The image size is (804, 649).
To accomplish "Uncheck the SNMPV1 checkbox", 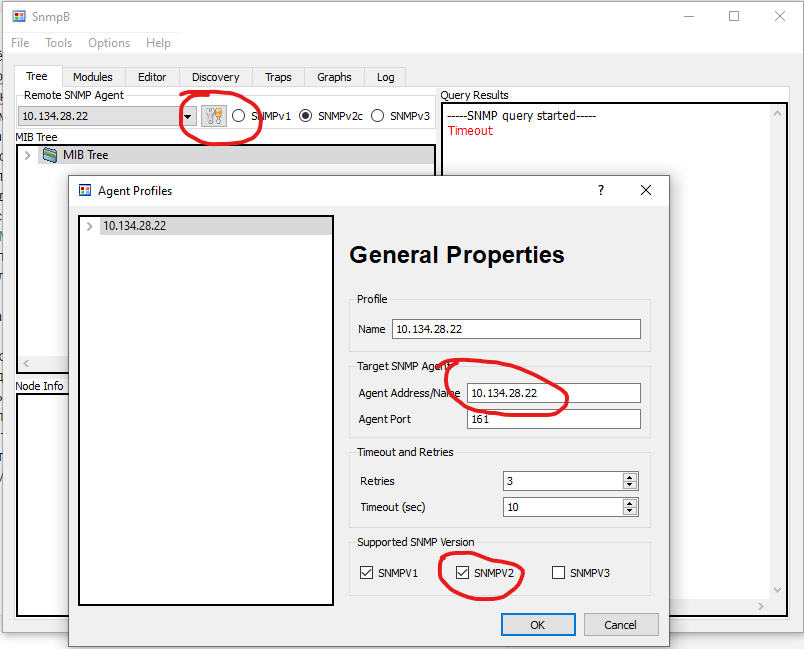I will coord(366,573).
